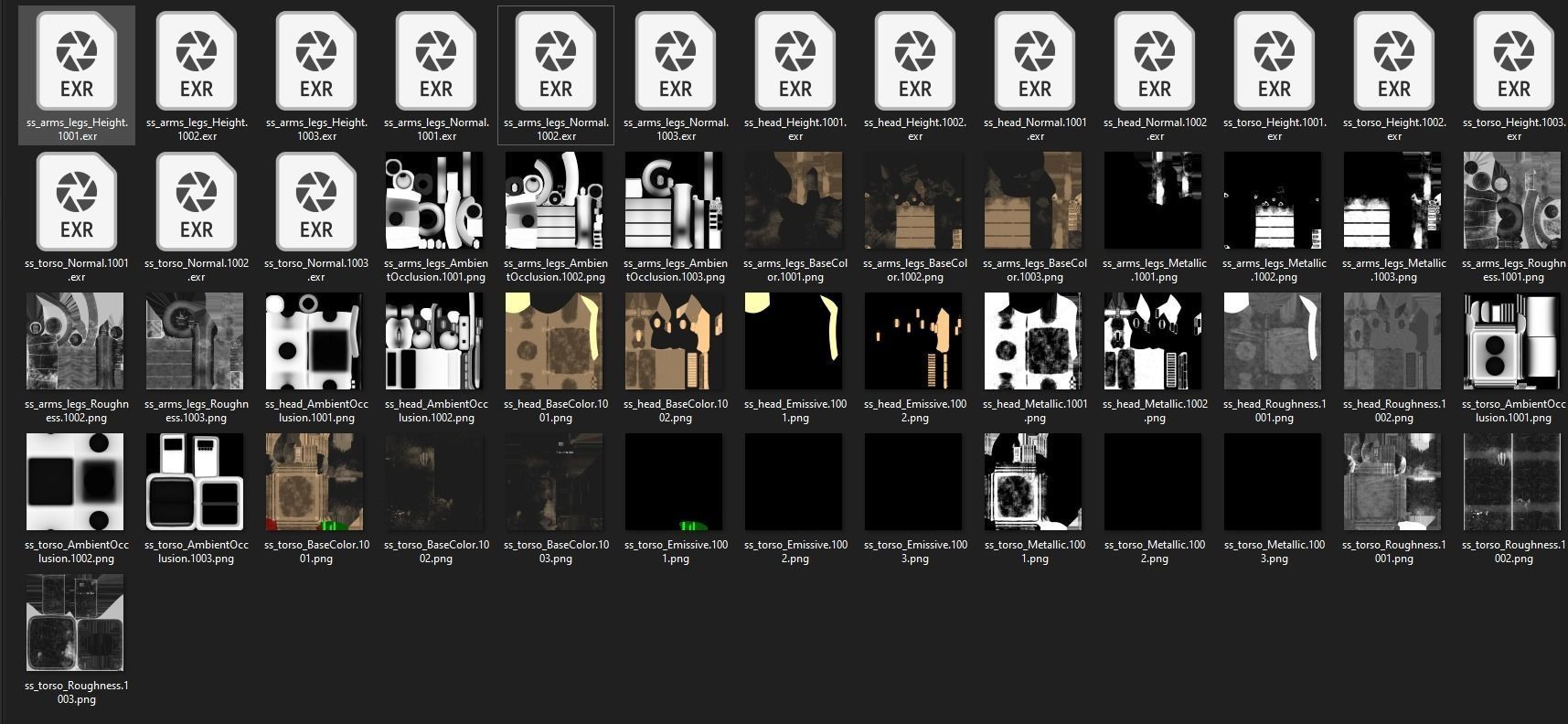This screenshot has height=724, width=1568.
Task: Select ss_arms_legs_Roughness.1001.png thumbnail
Action: point(1512,200)
